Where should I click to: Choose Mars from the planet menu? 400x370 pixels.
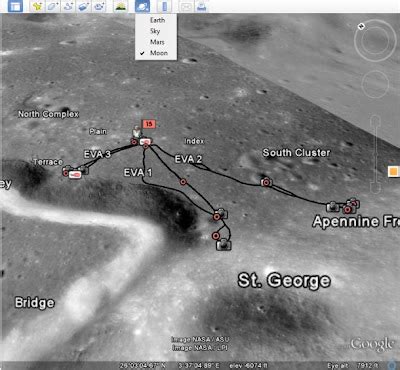point(157,42)
